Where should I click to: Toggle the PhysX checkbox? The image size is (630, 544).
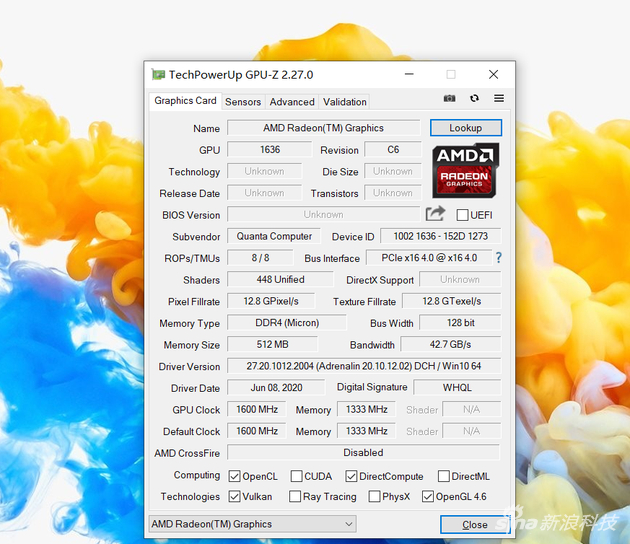pos(374,497)
